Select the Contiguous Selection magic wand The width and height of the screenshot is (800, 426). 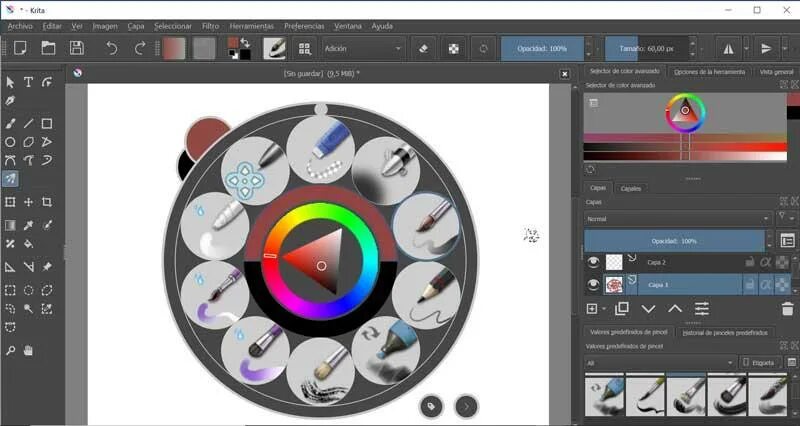29,309
